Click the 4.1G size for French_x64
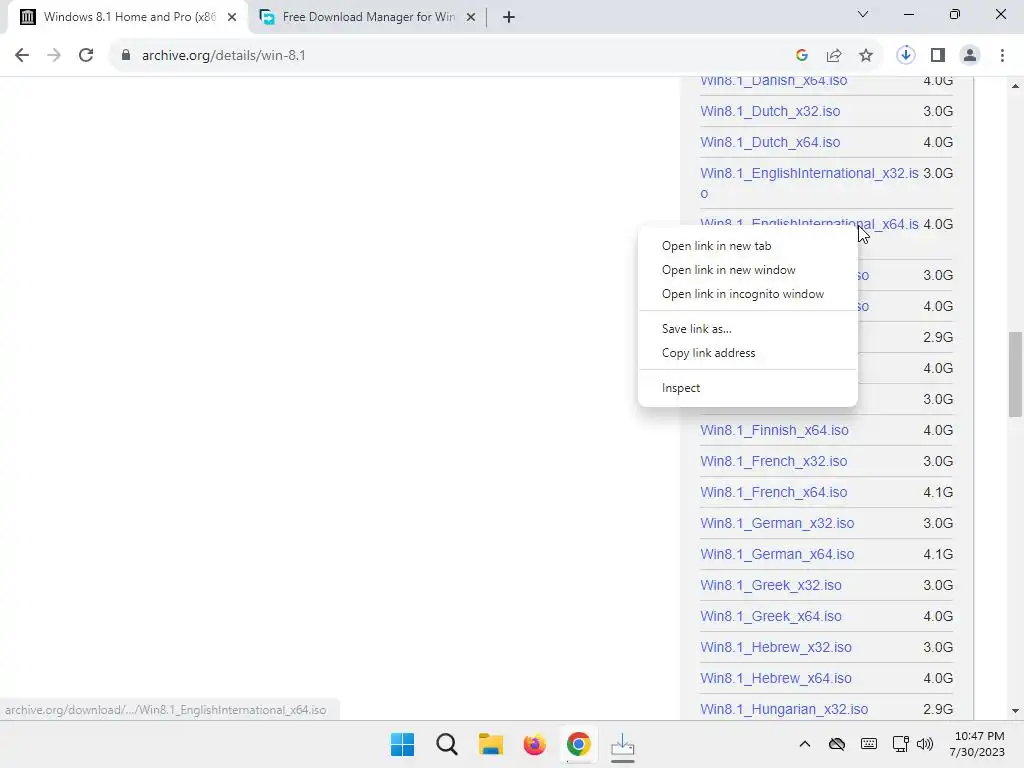The image size is (1024, 768). coord(938,492)
